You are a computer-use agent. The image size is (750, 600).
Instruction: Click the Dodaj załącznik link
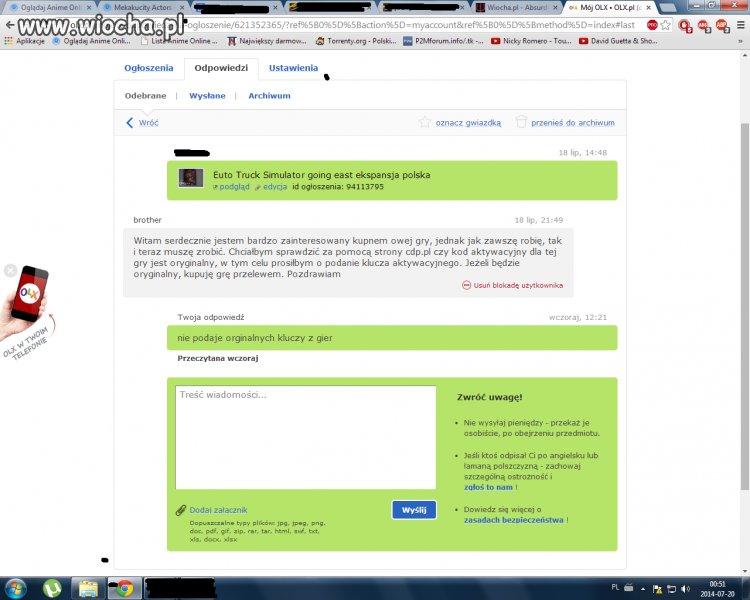coord(218,510)
